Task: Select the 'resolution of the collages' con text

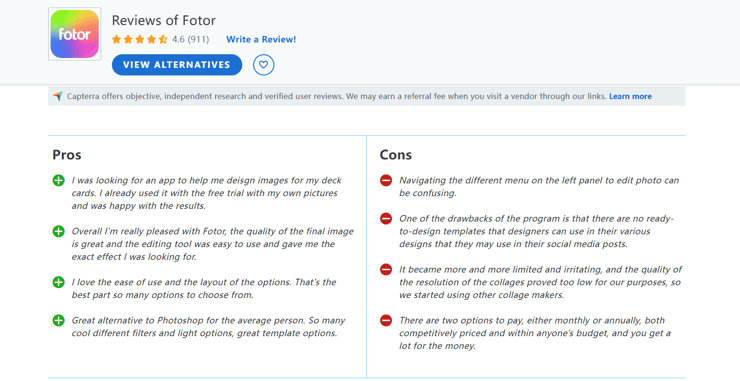Action: [540, 282]
